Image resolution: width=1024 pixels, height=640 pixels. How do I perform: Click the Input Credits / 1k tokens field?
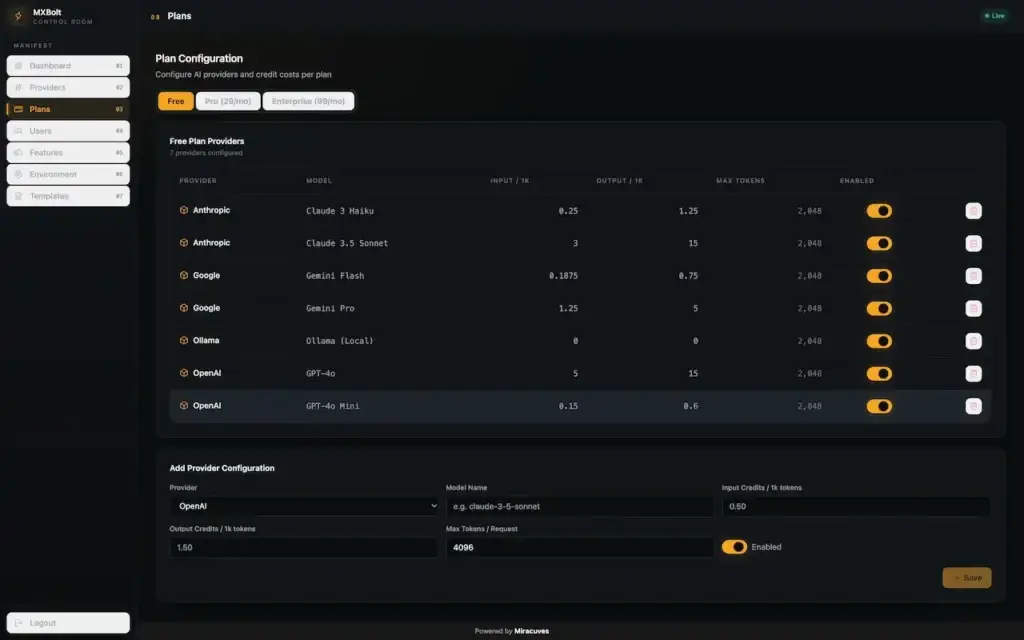856,506
